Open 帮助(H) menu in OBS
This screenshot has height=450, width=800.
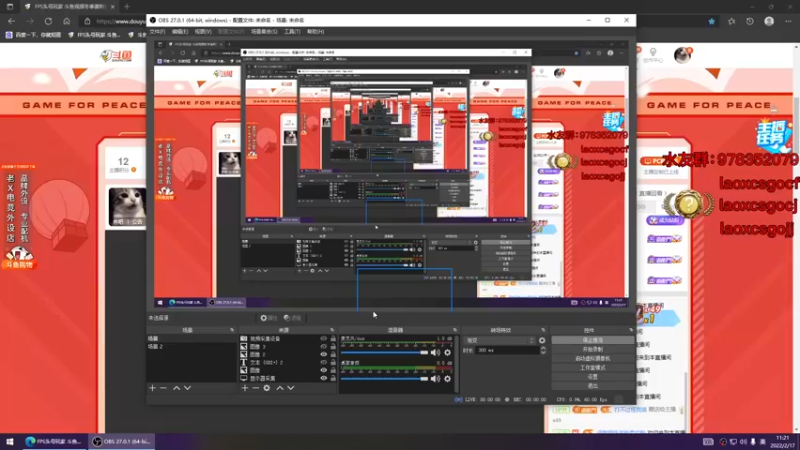coord(315,32)
